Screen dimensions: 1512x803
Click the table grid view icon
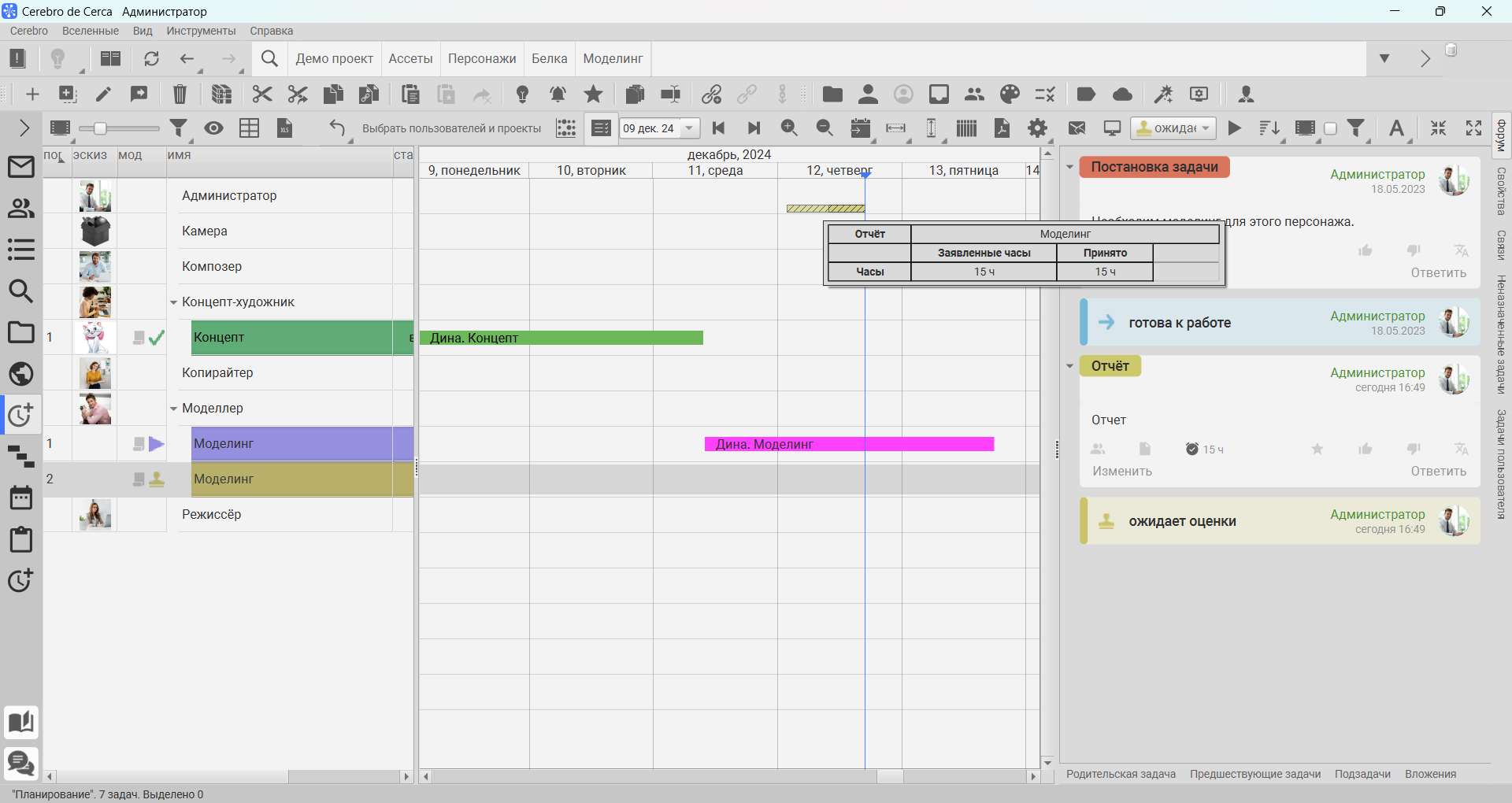tap(250, 128)
